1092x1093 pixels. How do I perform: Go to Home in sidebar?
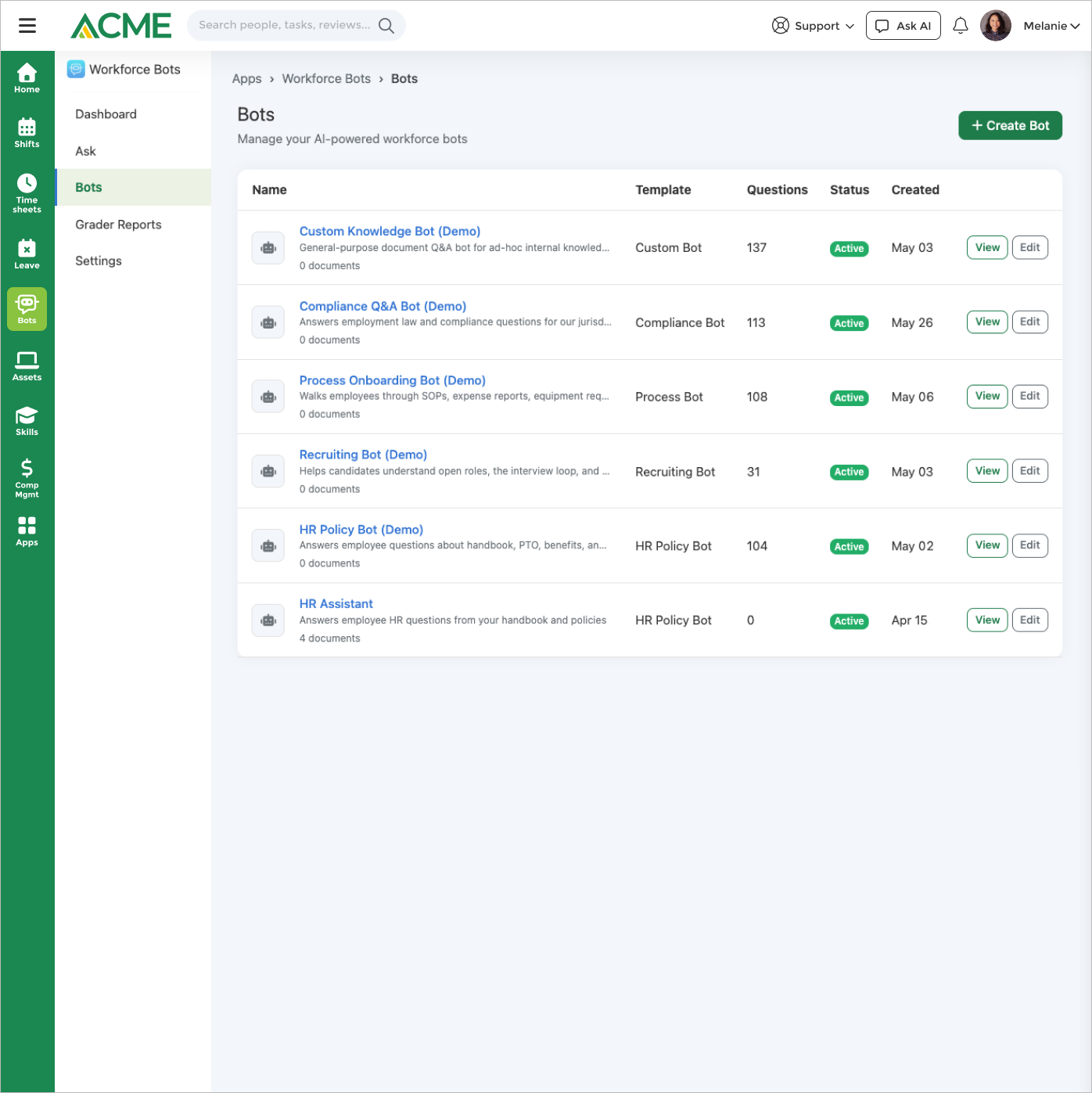(x=27, y=78)
